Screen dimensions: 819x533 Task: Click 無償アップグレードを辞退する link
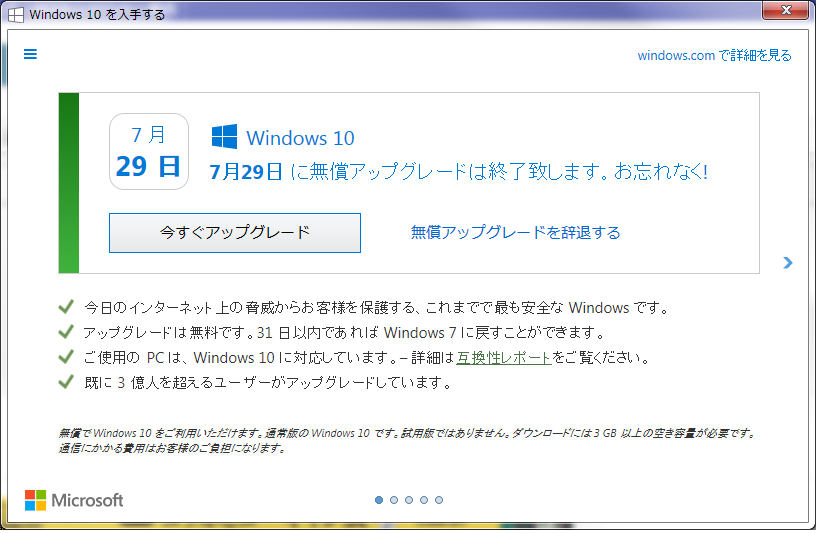coord(516,232)
